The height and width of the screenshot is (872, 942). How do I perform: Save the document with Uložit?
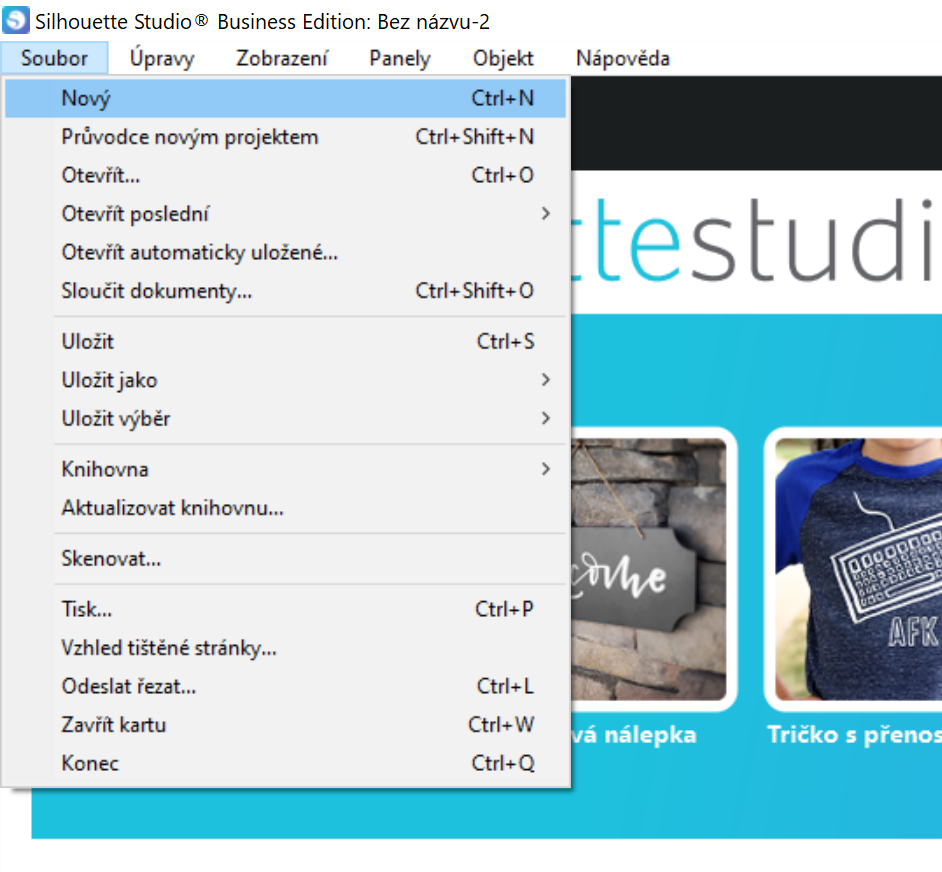click(x=88, y=341)
